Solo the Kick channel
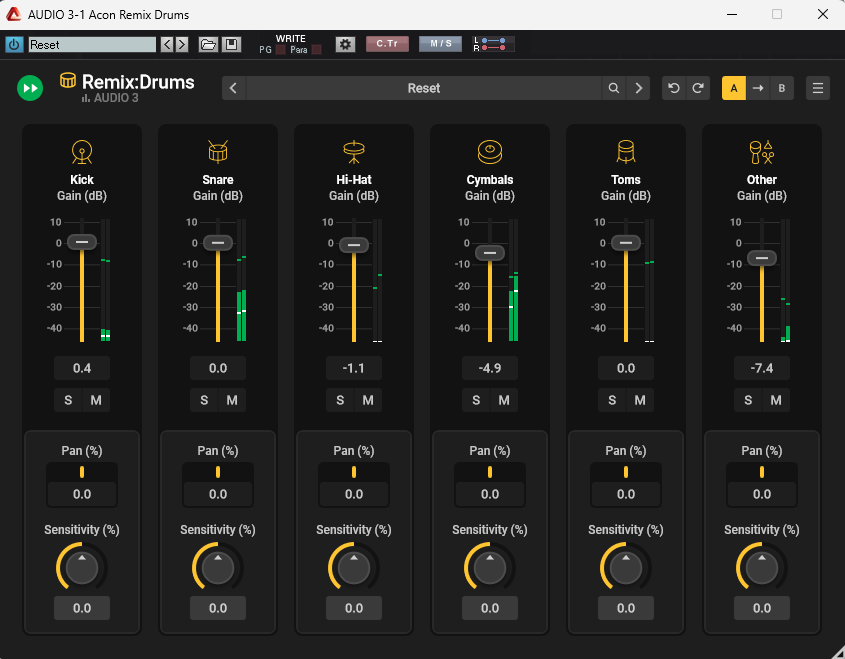This screenshot has width=845, height=659. (x=68, y=400)
